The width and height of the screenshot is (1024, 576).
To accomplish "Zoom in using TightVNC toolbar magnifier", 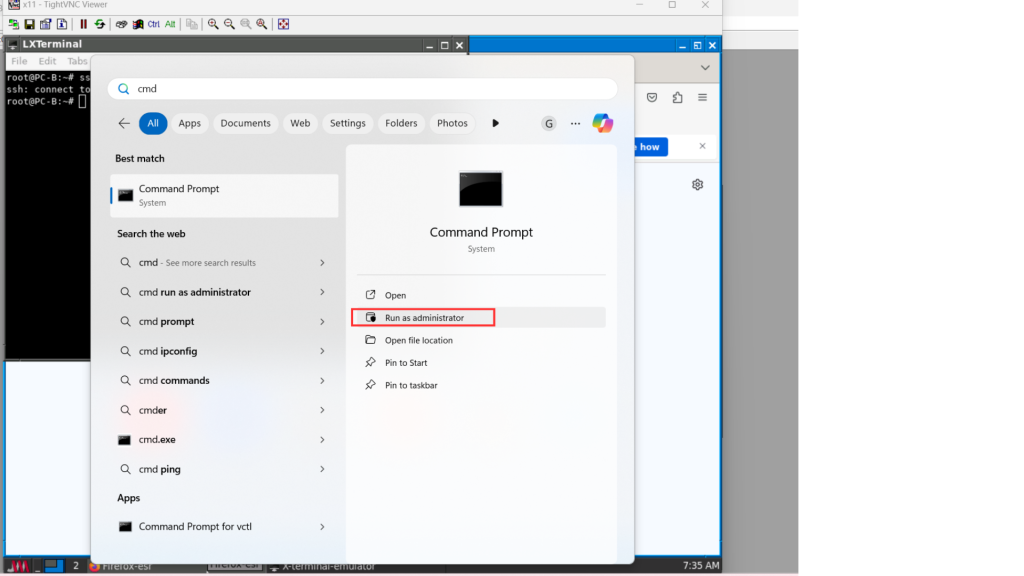I will (213, 24).
